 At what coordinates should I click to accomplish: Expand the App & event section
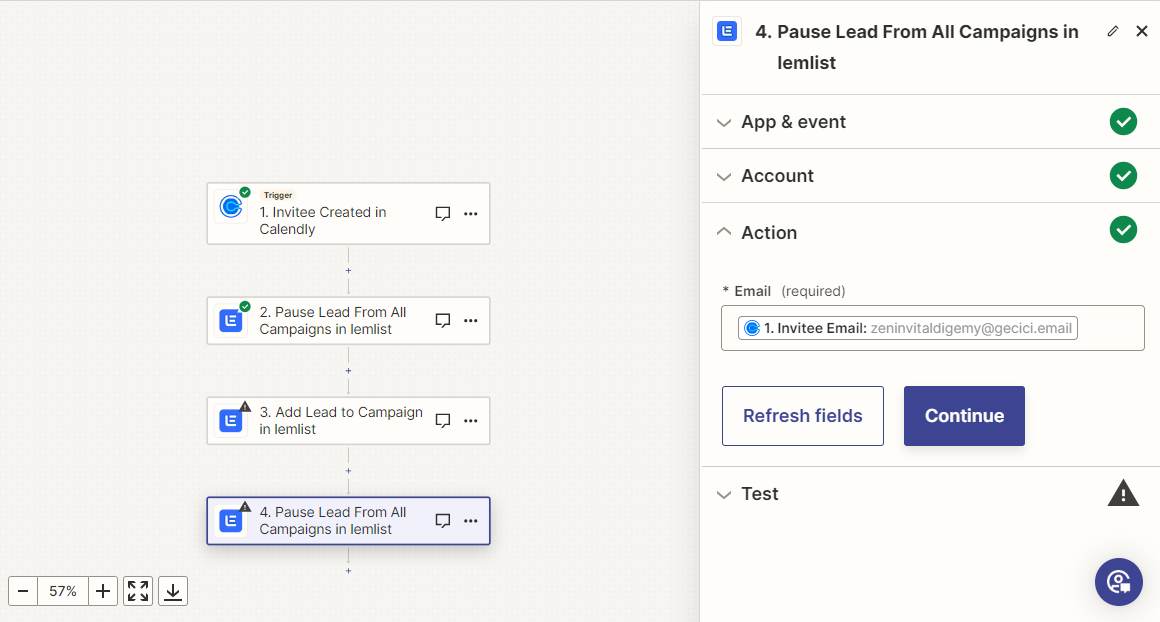[931, 122]
